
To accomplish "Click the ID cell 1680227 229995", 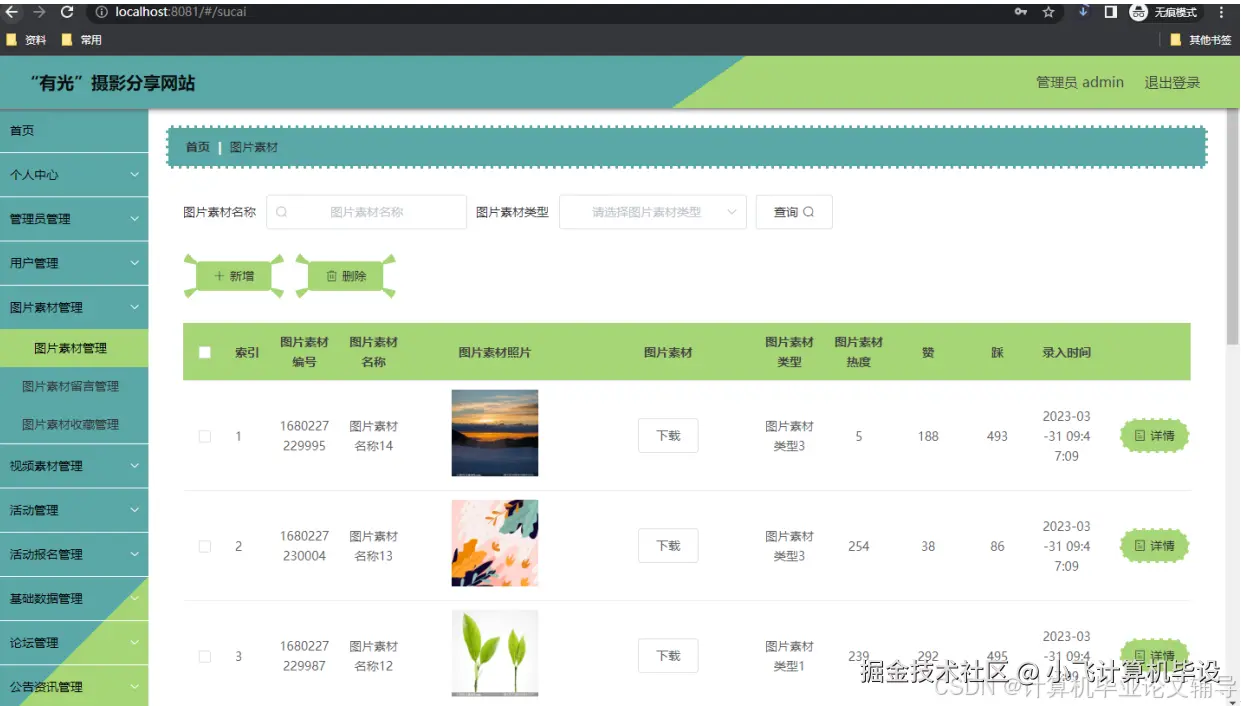I will [x=304, y=436].
